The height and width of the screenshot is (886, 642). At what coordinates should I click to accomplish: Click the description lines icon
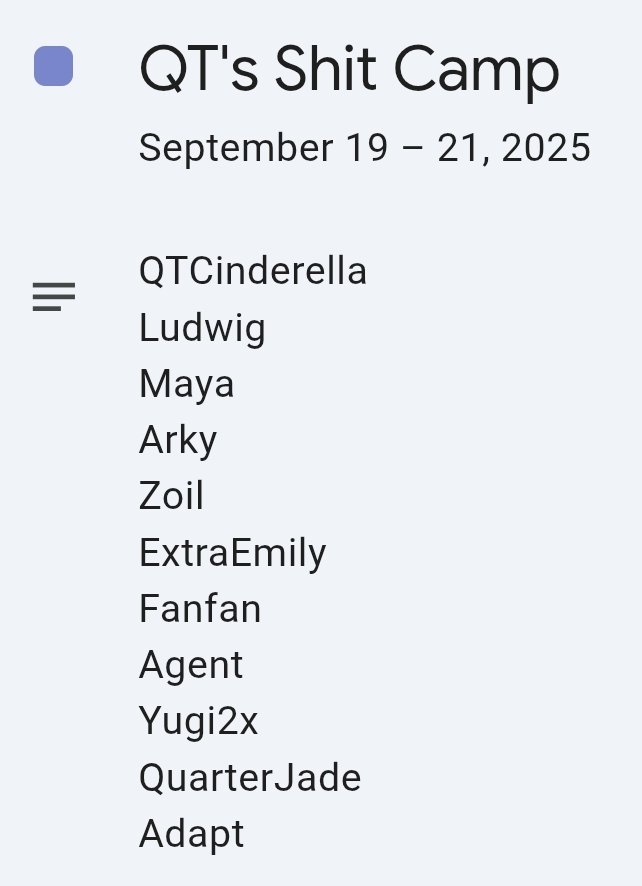click(54, 297)
